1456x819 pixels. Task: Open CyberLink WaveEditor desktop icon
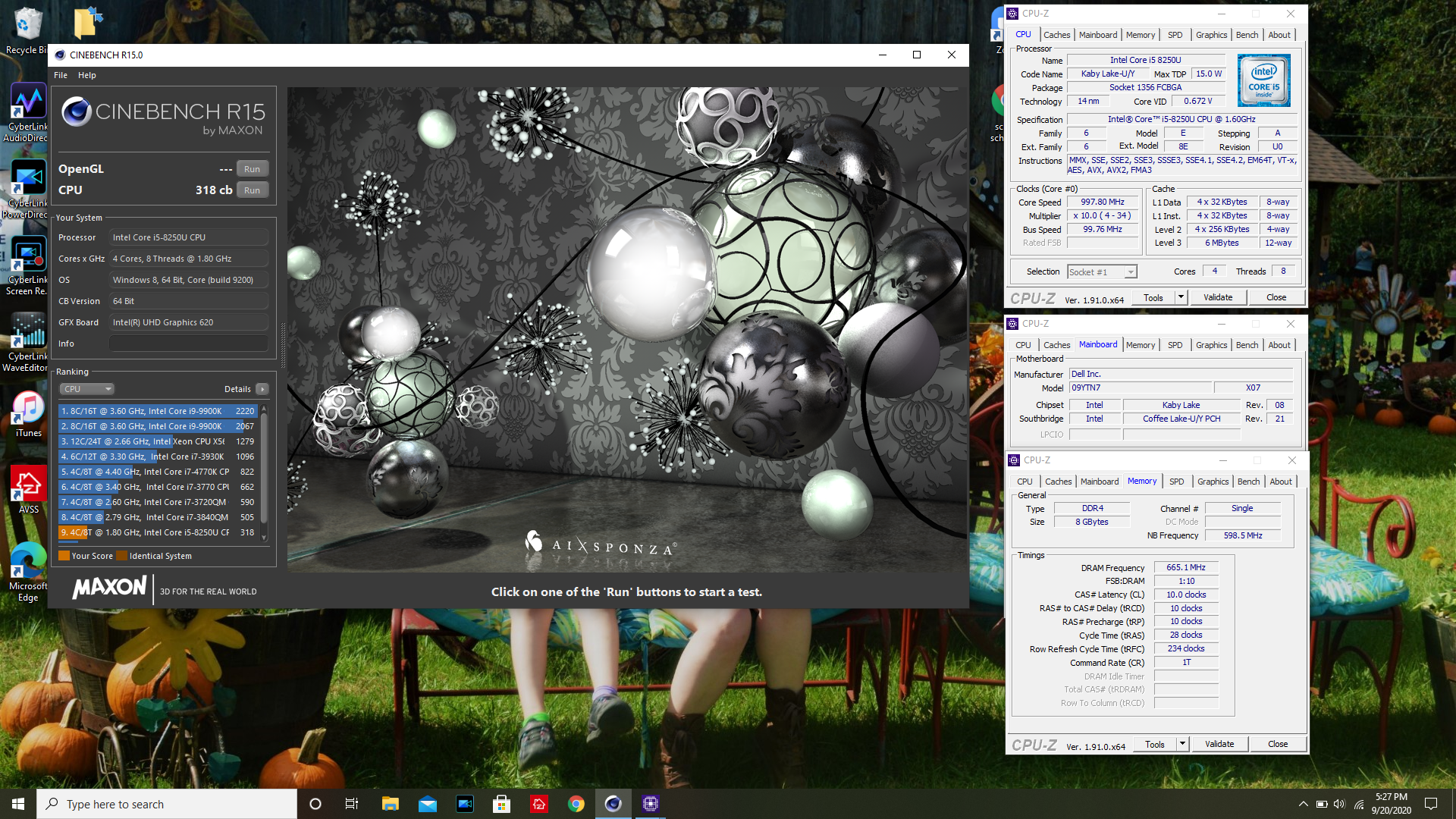[27, 342]
